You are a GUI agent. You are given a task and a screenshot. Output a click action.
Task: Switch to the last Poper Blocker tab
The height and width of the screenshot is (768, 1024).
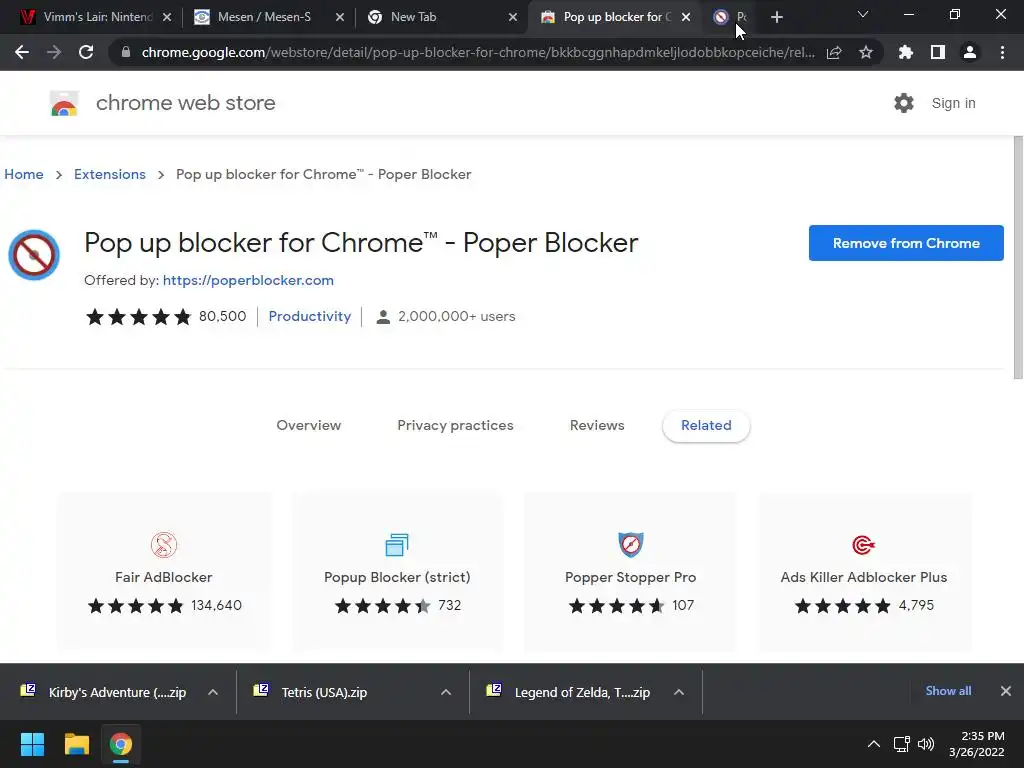(x=729, y=17)
